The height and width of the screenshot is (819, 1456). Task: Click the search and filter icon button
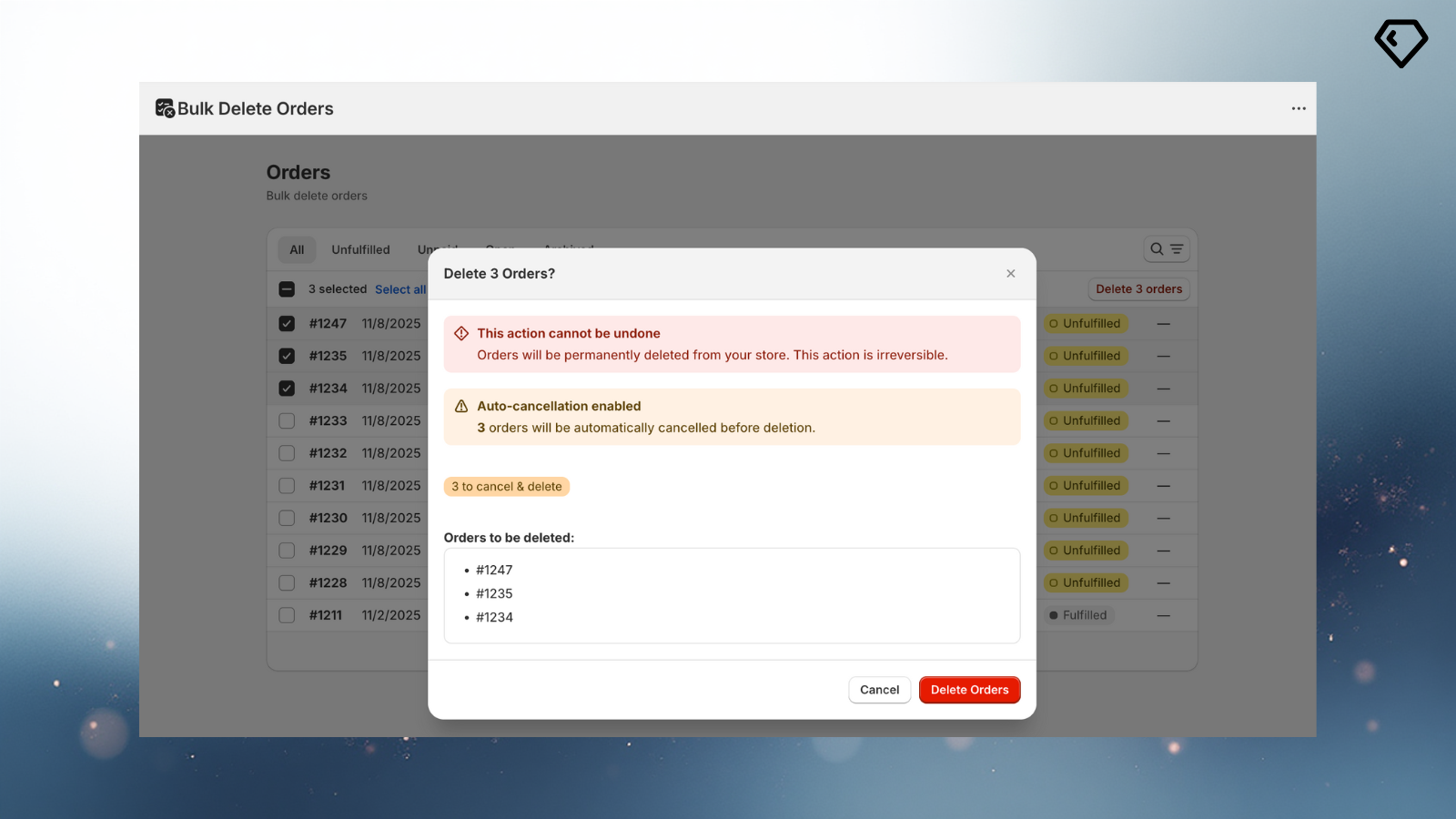click(x=1166, y=249)
